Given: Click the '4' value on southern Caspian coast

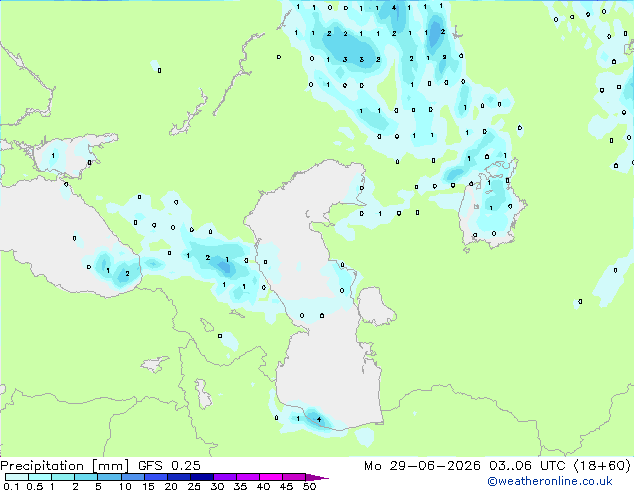Looking at the screenshot, I should click(x=319, y=419).
